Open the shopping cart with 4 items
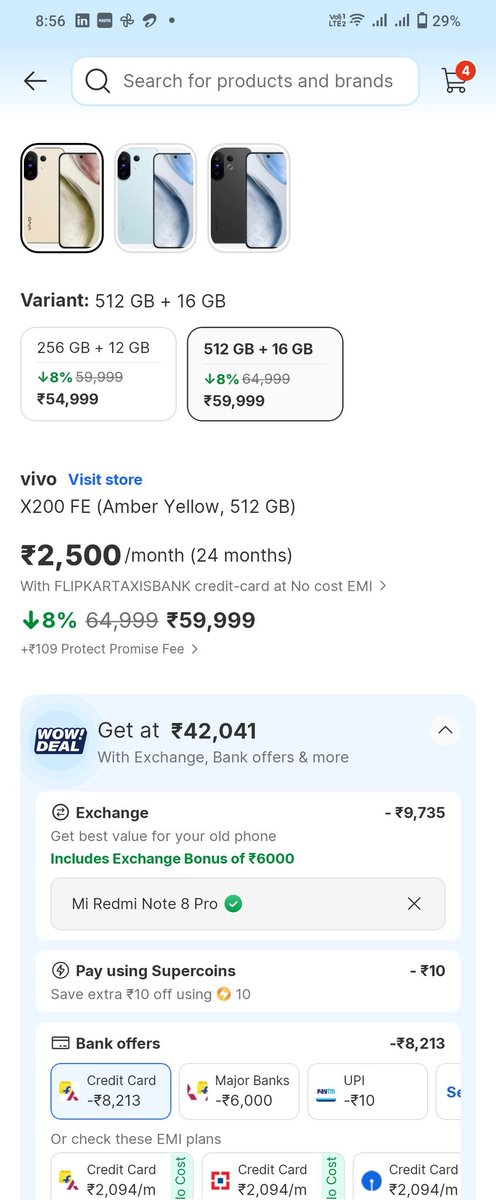Screen dimensions: 496x1200 pos(456,79)
